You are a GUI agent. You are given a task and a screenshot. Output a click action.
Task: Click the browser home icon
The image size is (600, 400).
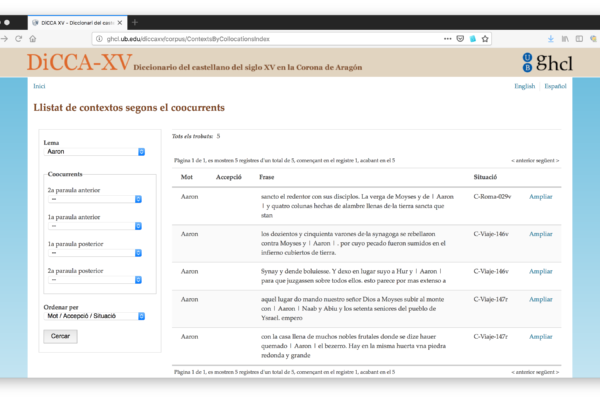click(33, 39)
